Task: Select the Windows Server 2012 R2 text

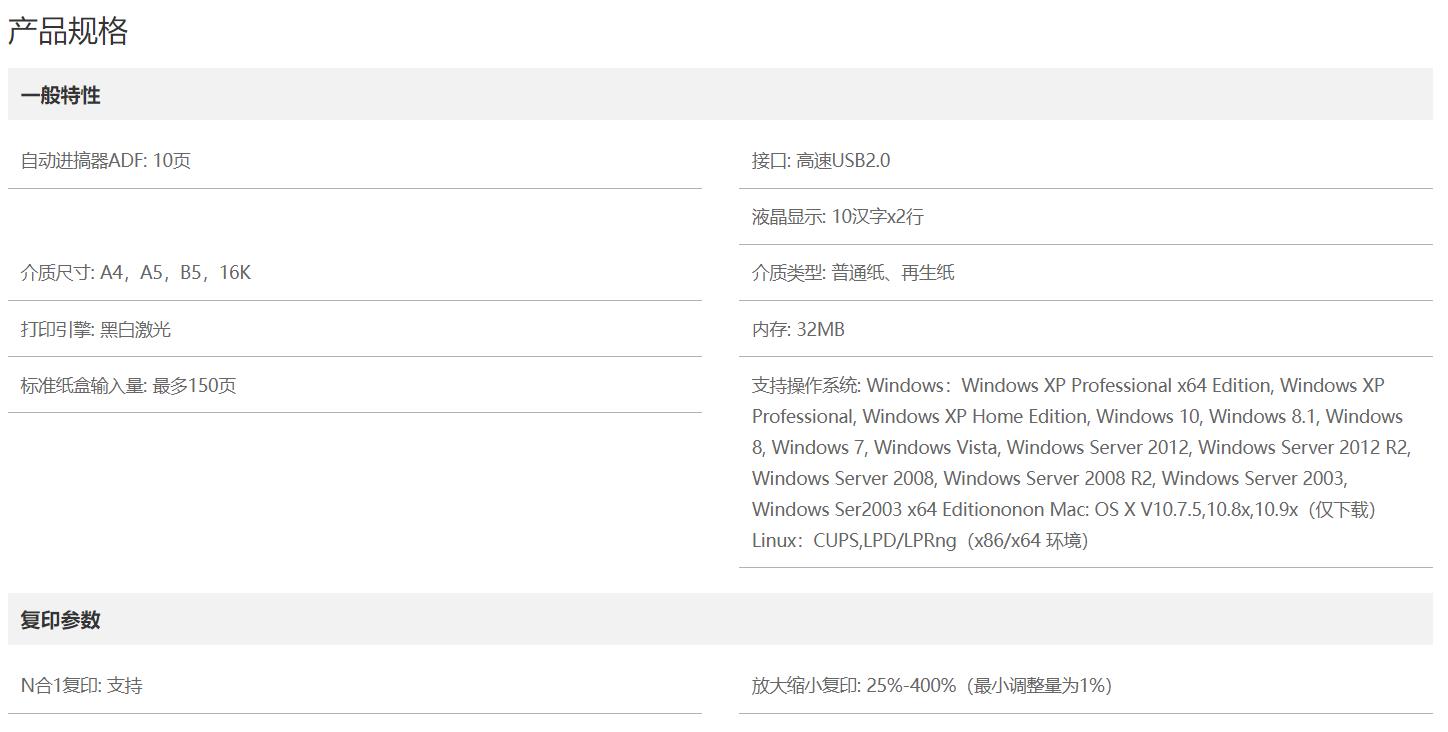Action: (1303, 448)
